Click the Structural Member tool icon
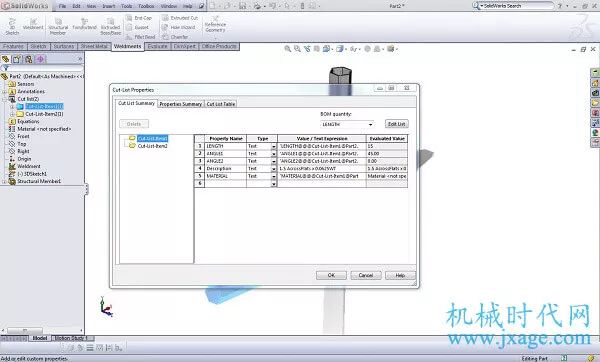The height and width of the screenshot is (362, 600). click(58, 22)
